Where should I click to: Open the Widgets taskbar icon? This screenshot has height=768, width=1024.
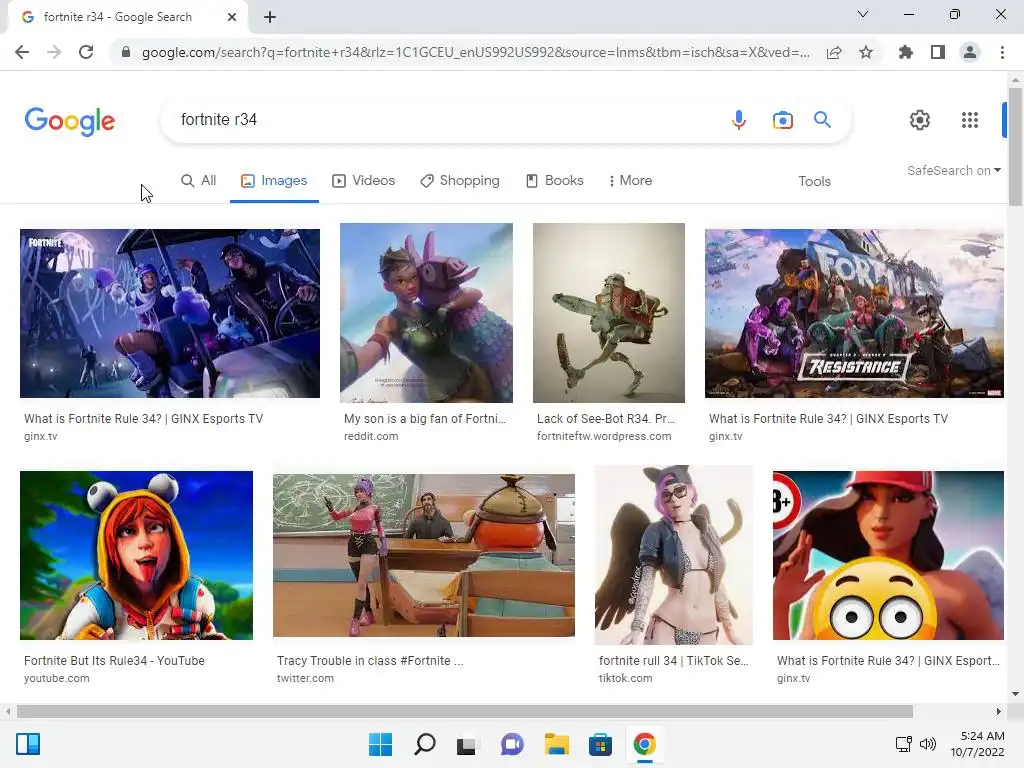pyautogui.click(x=28, y=744)
